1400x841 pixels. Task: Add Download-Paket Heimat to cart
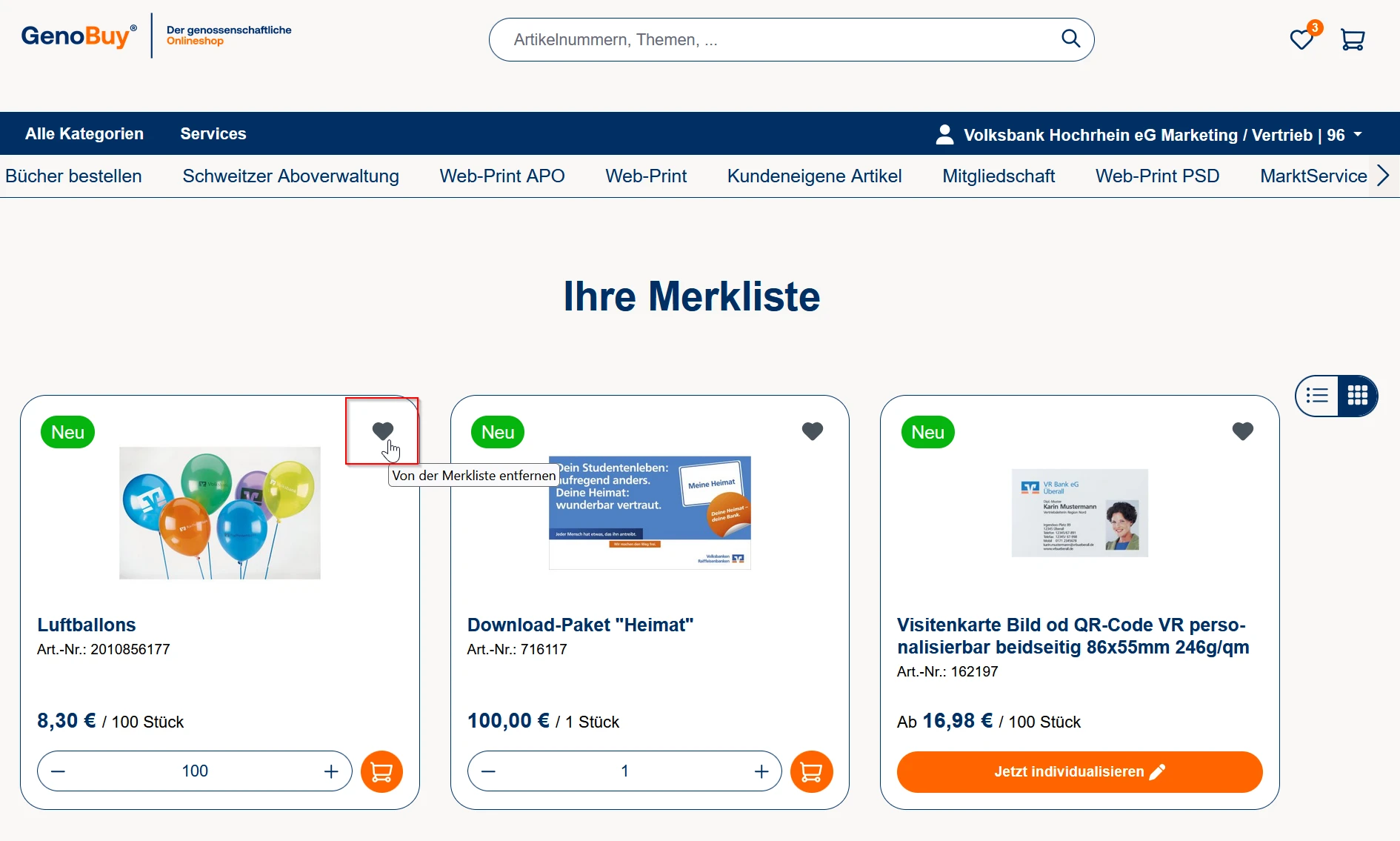point(811,771)
